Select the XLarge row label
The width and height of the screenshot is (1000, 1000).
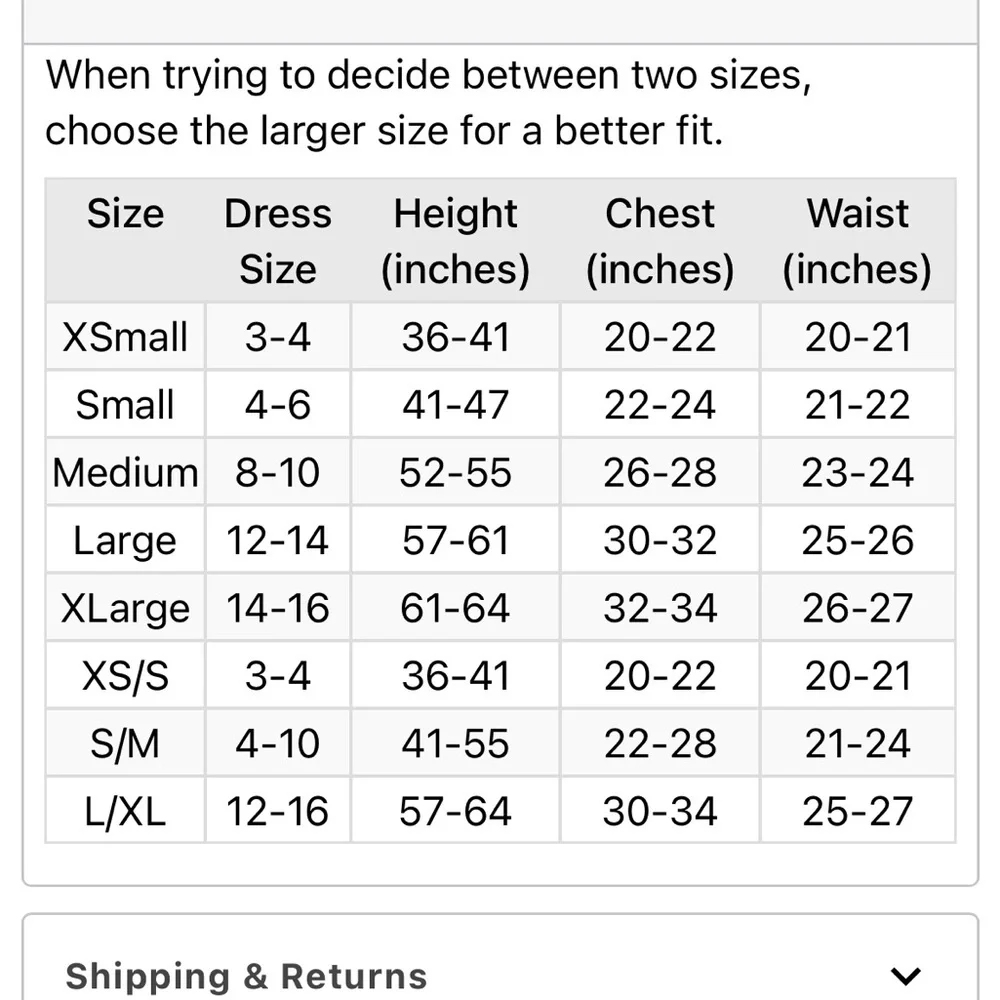[125, 607]
